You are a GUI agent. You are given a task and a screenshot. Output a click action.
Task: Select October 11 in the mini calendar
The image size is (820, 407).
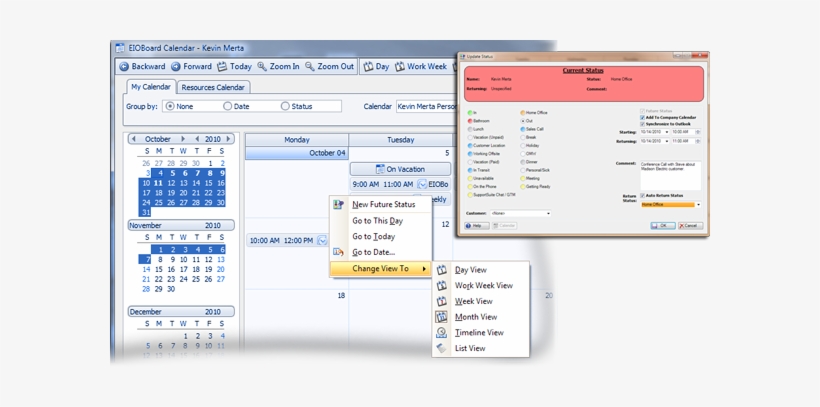point(159,183)
